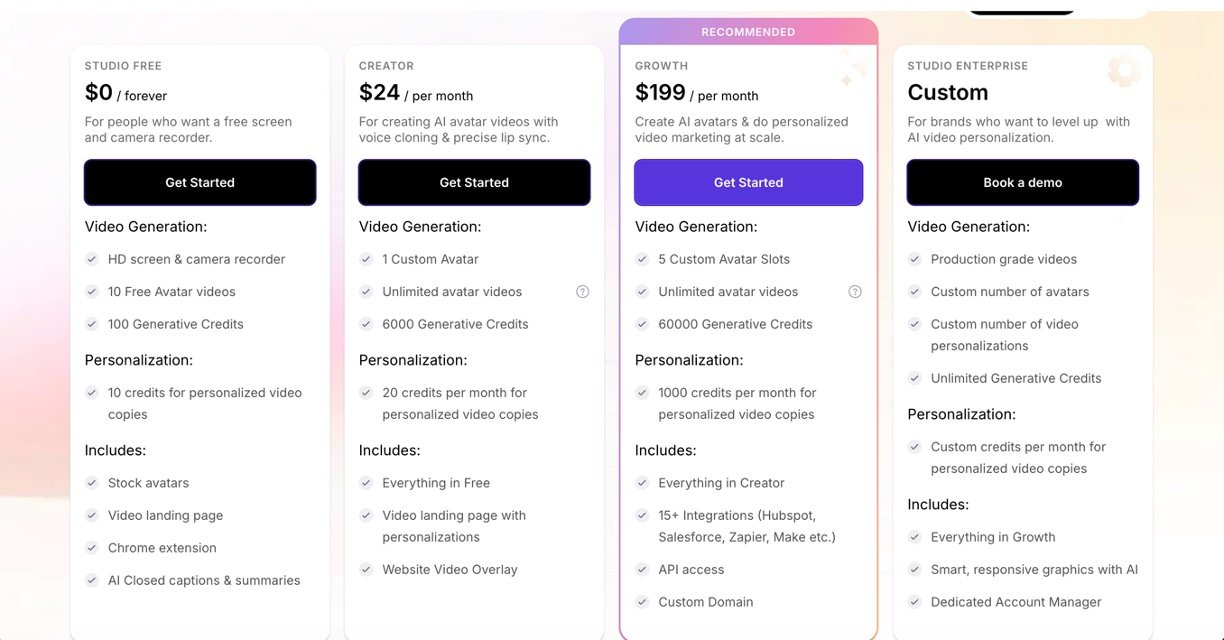Click the flower icon on Studio Enterprise card

pos(1124,71)
